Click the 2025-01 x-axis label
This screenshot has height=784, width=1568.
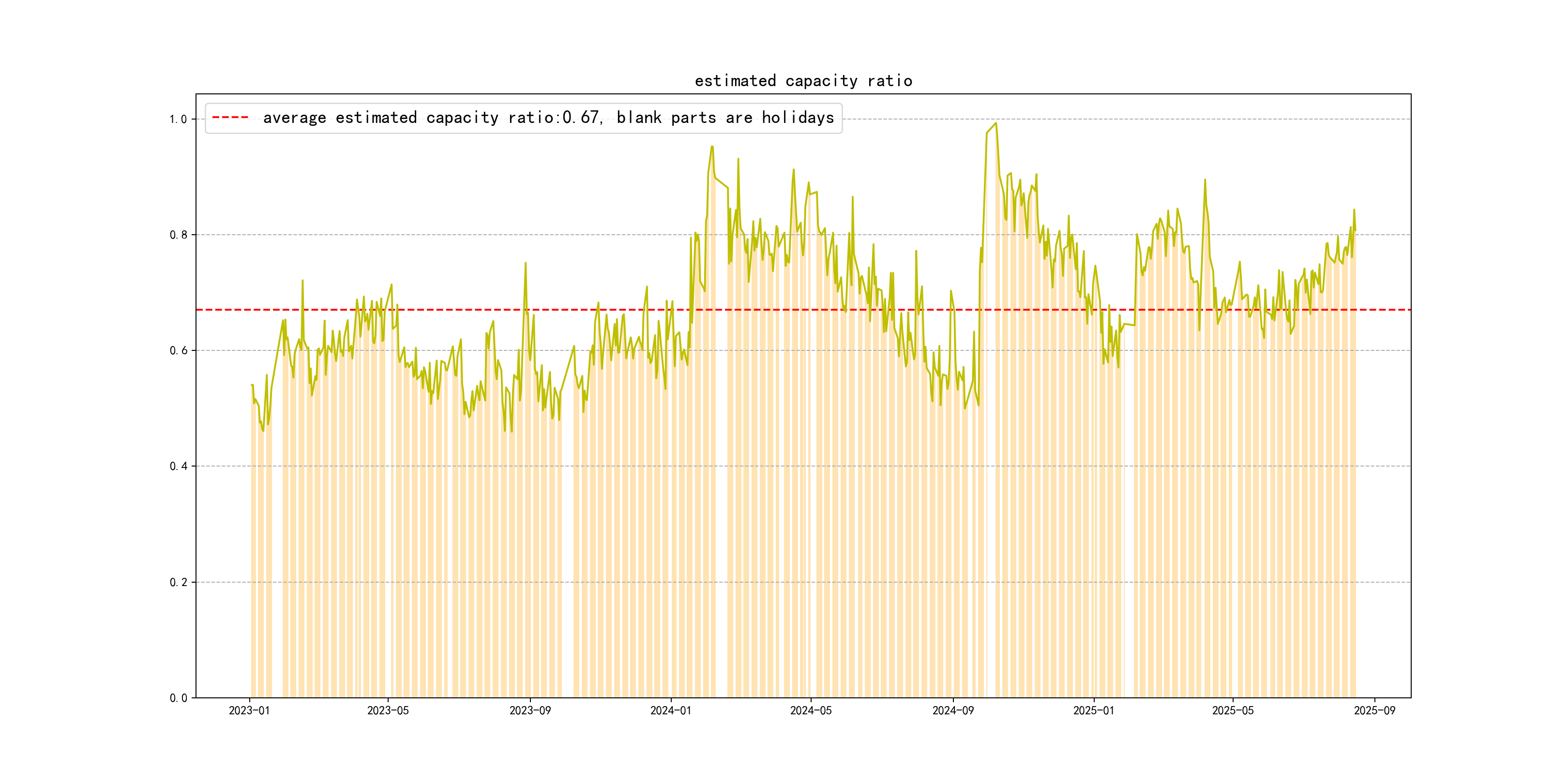click(1093, 710)
